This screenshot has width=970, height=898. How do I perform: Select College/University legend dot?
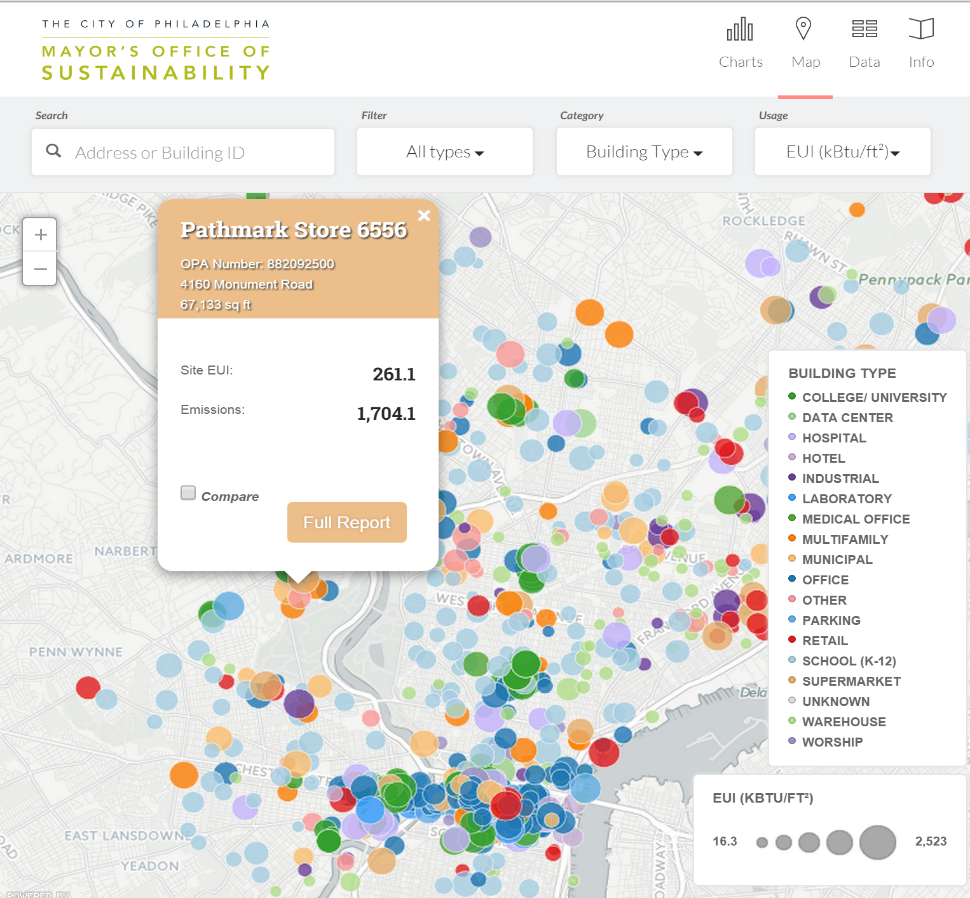pyautogui.click(x=792, y=396)
